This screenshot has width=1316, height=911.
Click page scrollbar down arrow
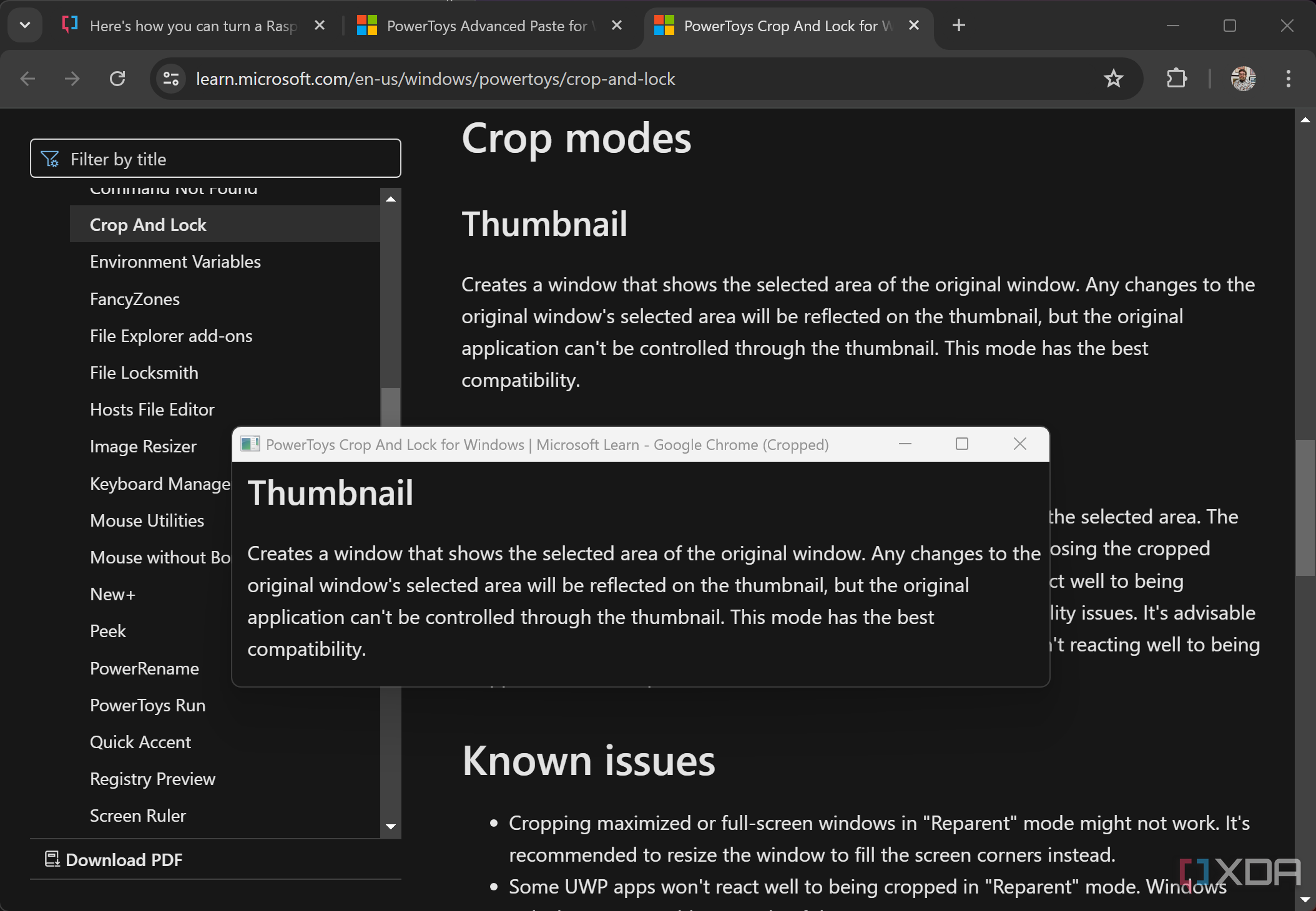pyautogui.click(x=1305, y=899)
